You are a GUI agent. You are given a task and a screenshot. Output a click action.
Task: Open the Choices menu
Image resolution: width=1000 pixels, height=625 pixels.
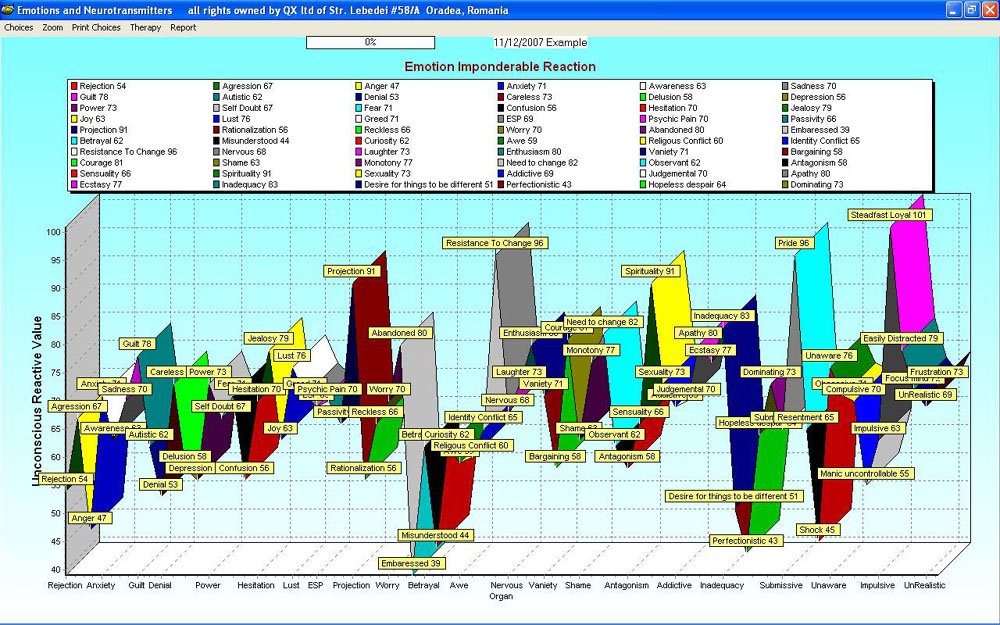[18, 28]
